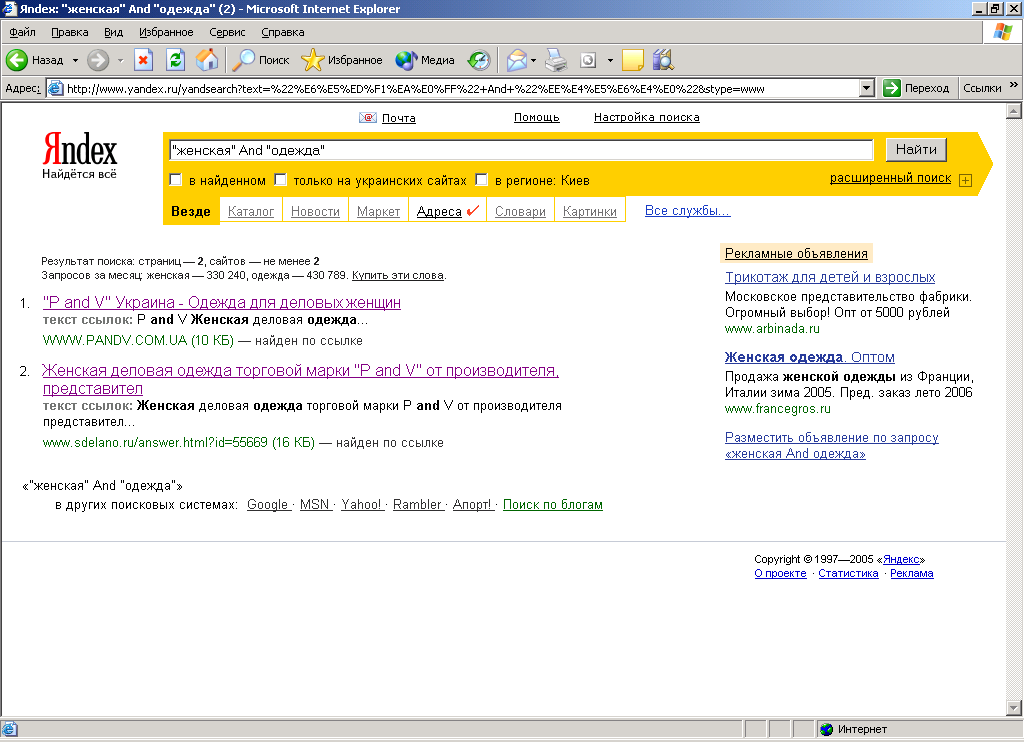Open the Избранное menu in the menu bar
Viewport: 1024px width, 742px height.
(x=166, y=32)
